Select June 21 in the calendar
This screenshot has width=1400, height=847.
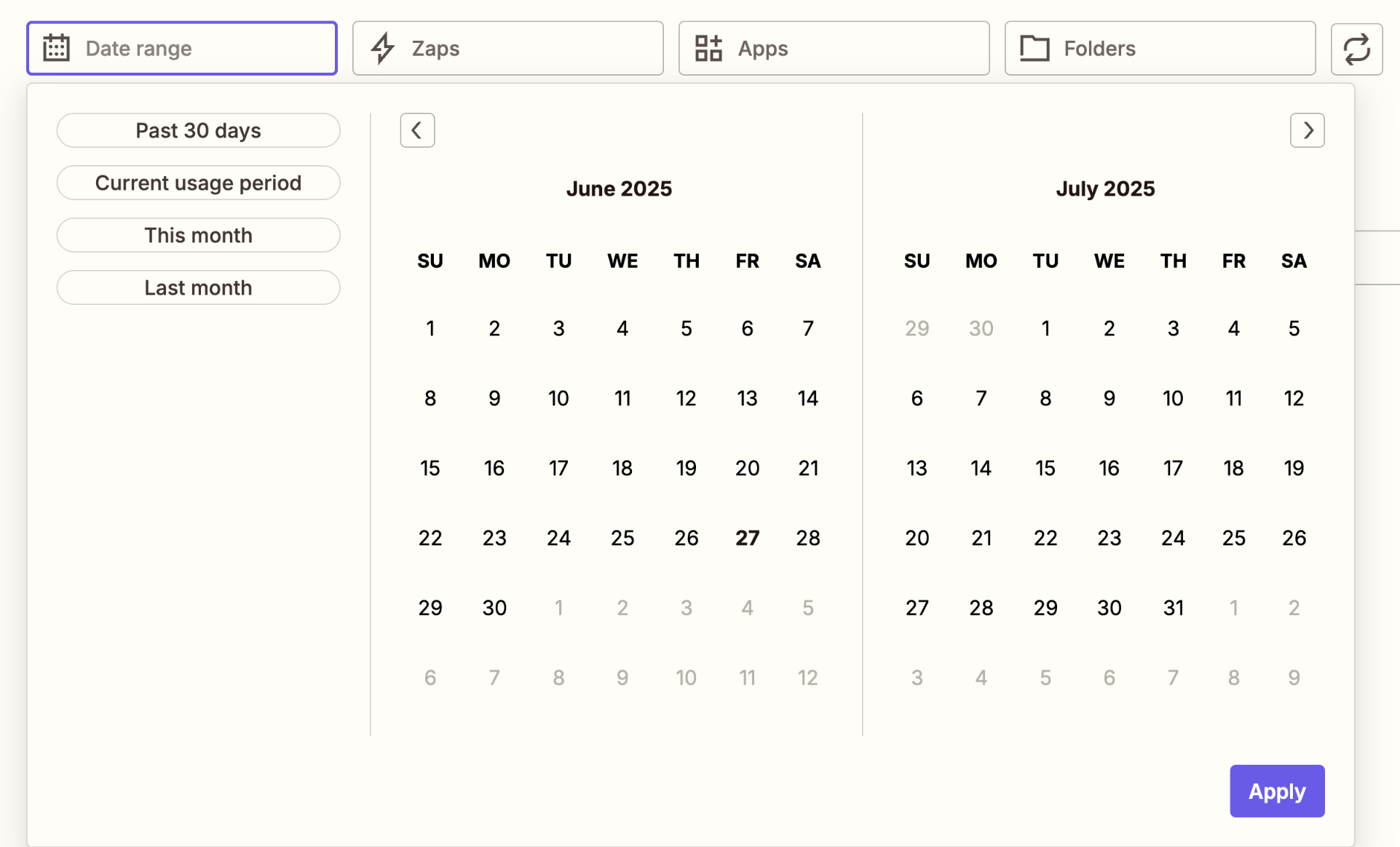pyautogui.click(x=808, y=469)
